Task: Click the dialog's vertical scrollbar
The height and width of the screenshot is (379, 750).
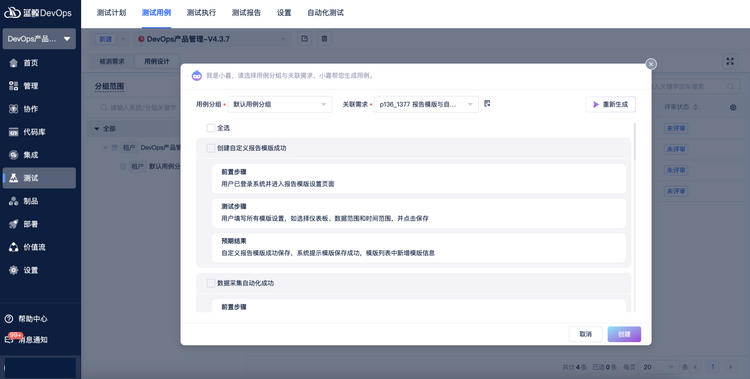Action: pos(635,142)
